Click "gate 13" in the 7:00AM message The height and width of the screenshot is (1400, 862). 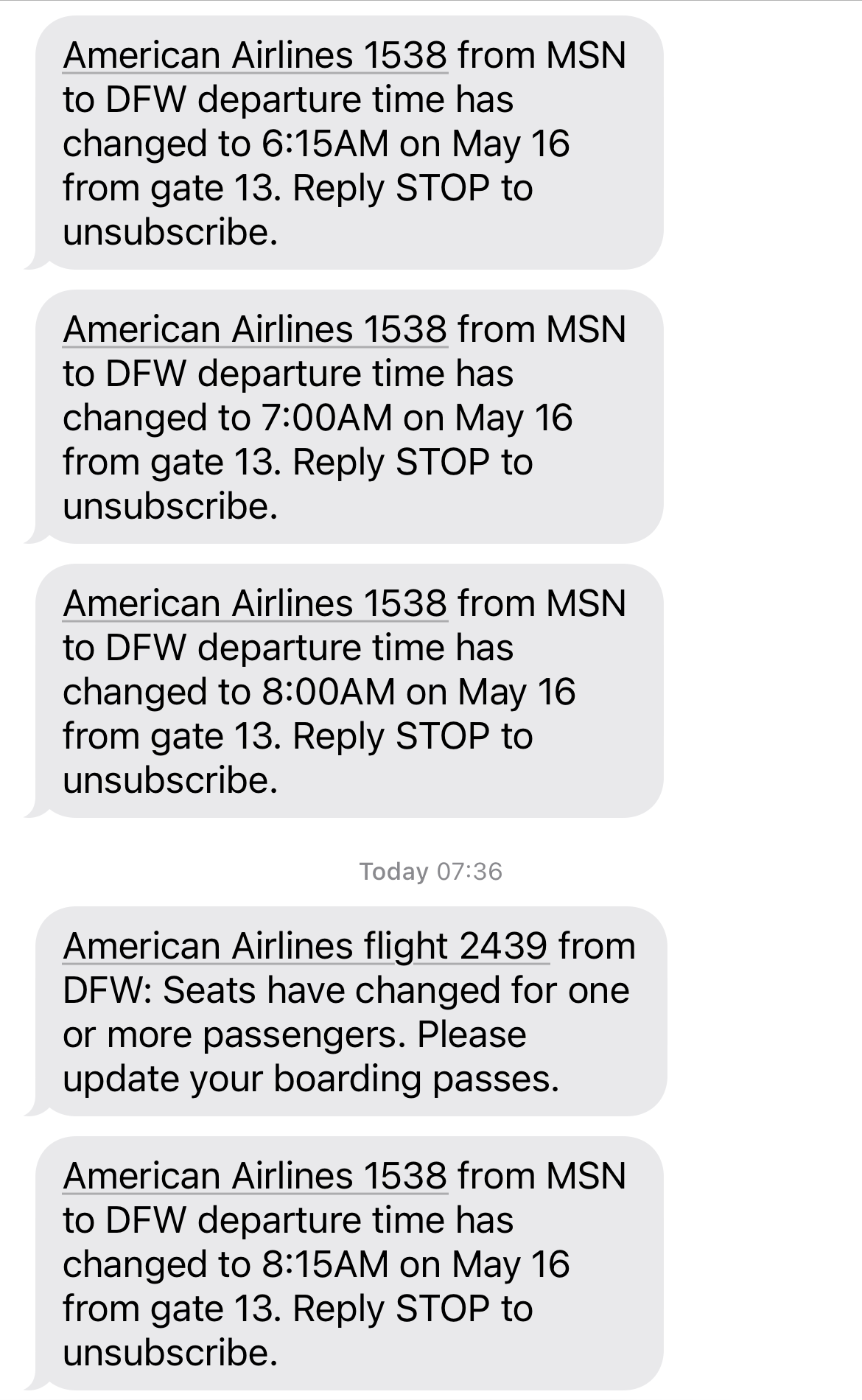point(215,462)
